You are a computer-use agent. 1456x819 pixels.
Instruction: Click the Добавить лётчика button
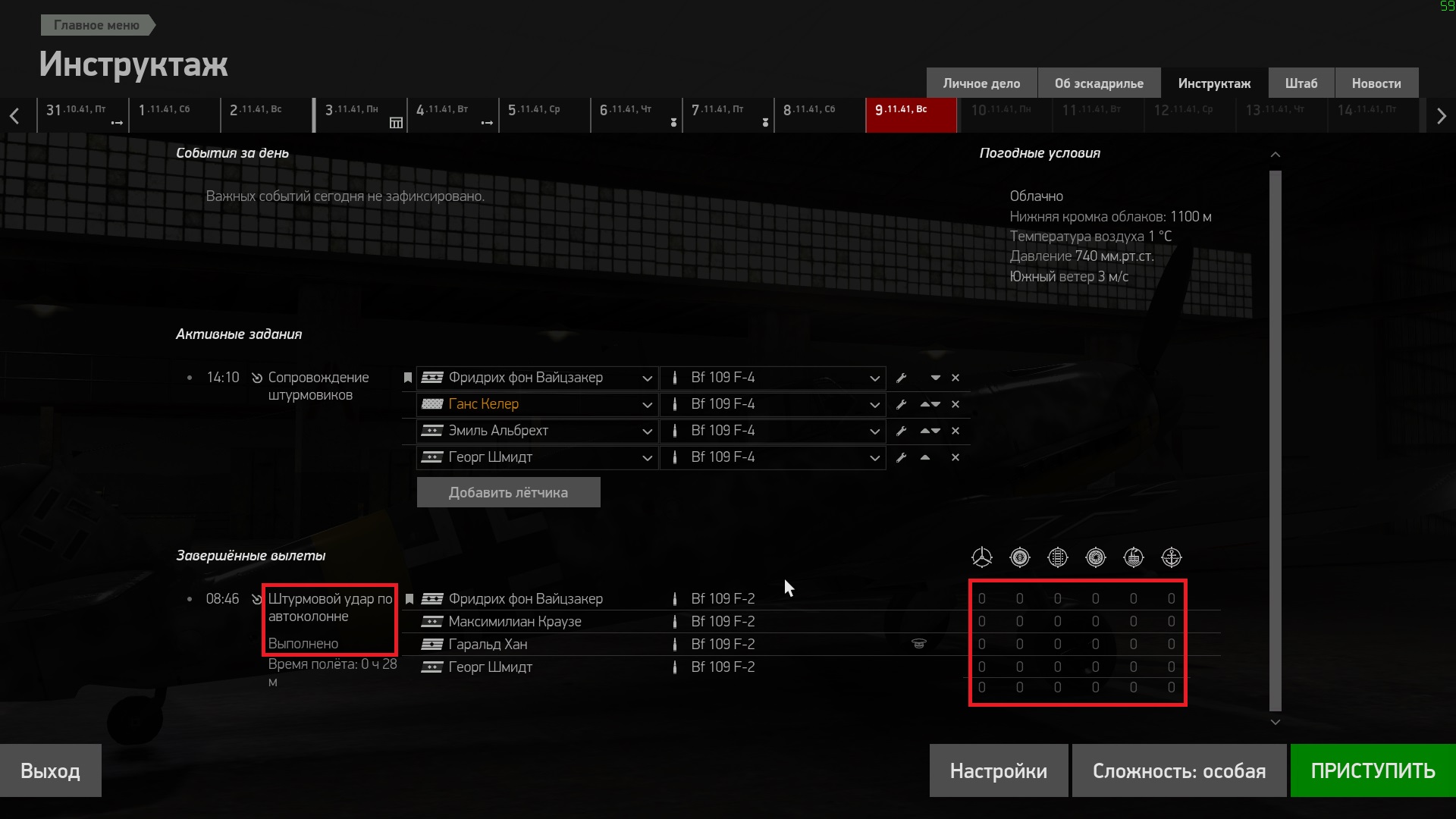point(508,492)
